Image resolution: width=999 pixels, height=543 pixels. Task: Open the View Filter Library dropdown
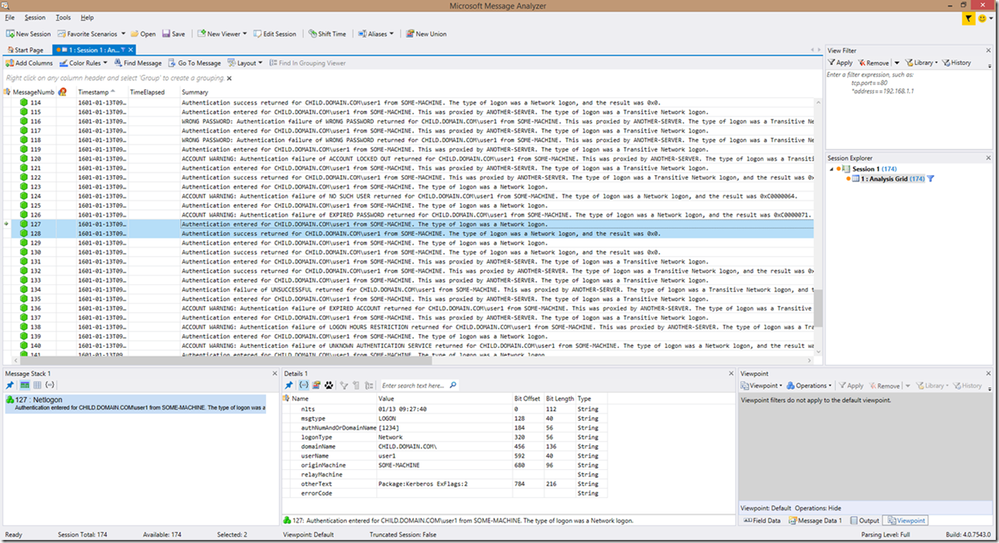[921, 62]
